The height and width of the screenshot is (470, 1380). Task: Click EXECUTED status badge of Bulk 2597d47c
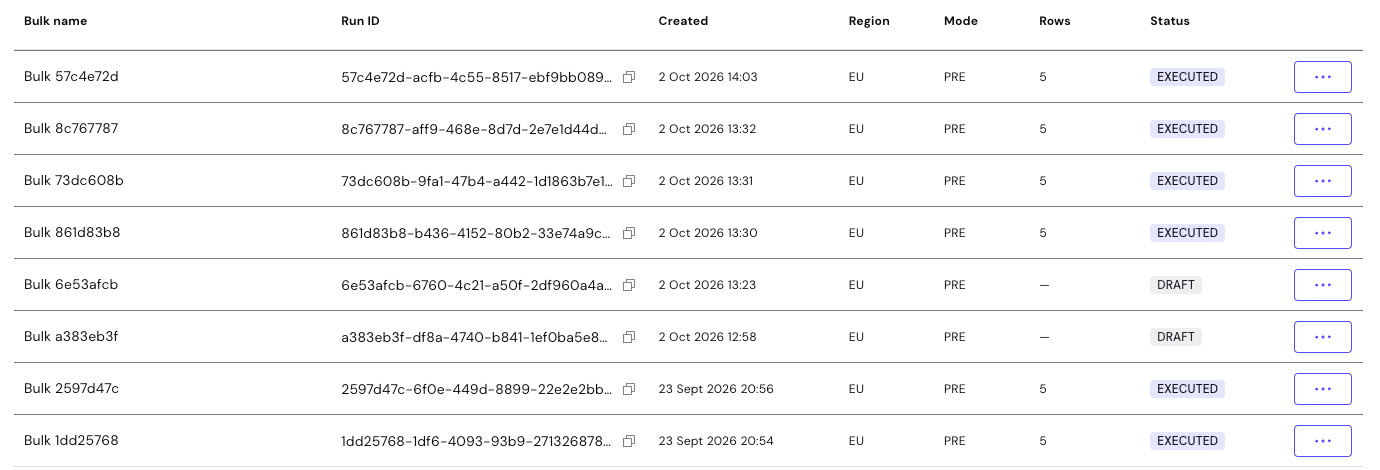1187,389
